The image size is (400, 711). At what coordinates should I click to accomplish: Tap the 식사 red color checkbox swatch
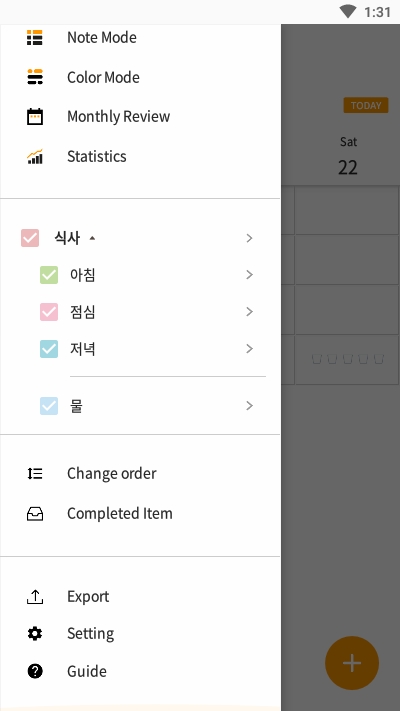[x=30, y=238]
